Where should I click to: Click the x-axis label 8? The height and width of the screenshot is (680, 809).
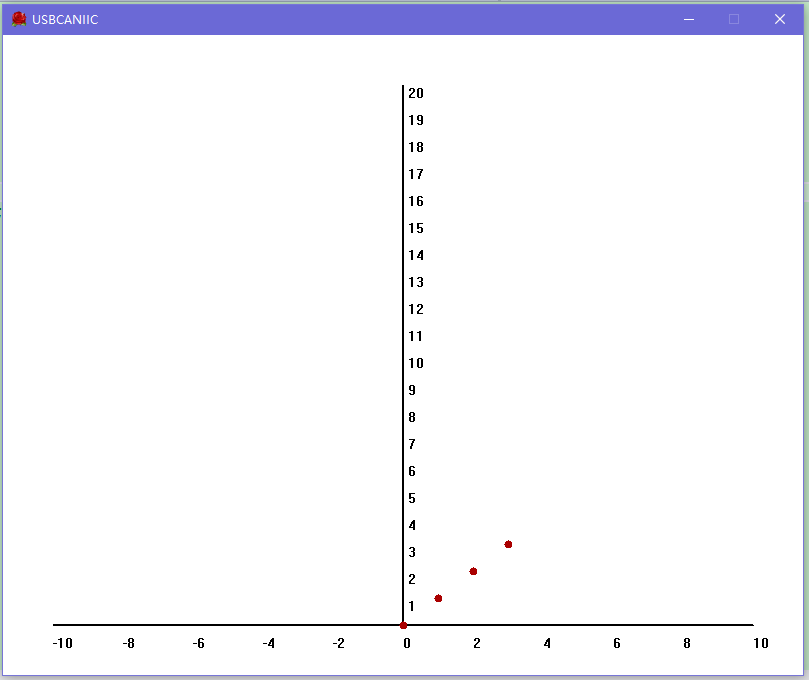point(687,643)
